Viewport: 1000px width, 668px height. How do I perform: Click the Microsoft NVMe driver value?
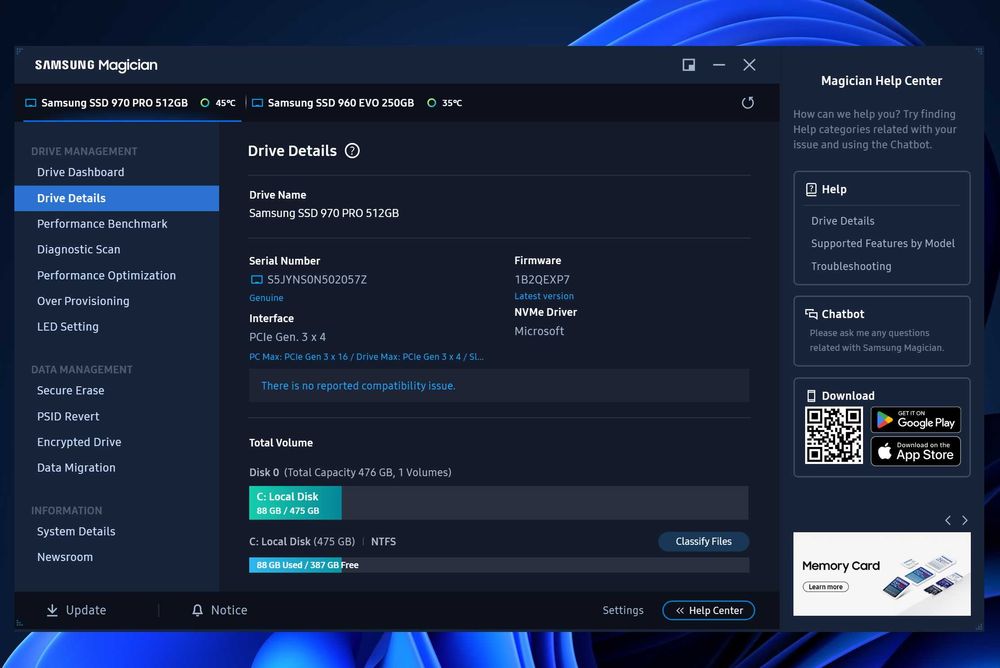[539, 331]
